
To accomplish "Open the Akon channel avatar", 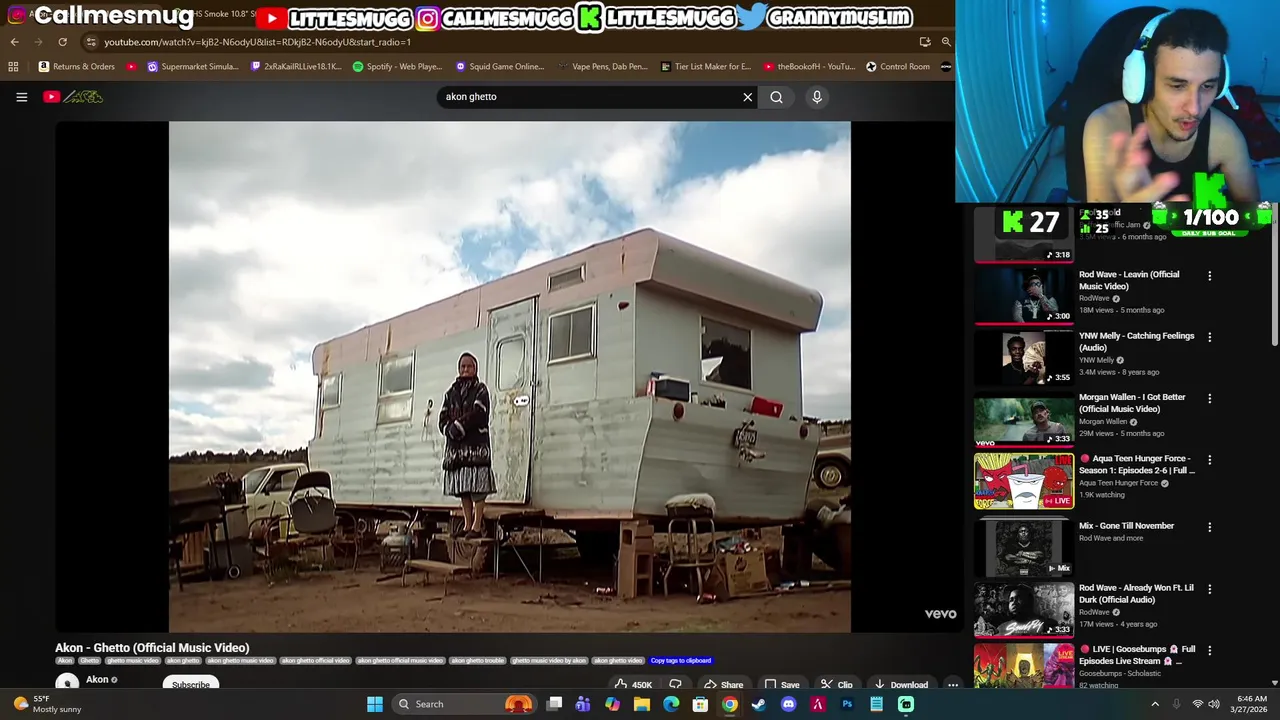I will [x=67, y=683].
